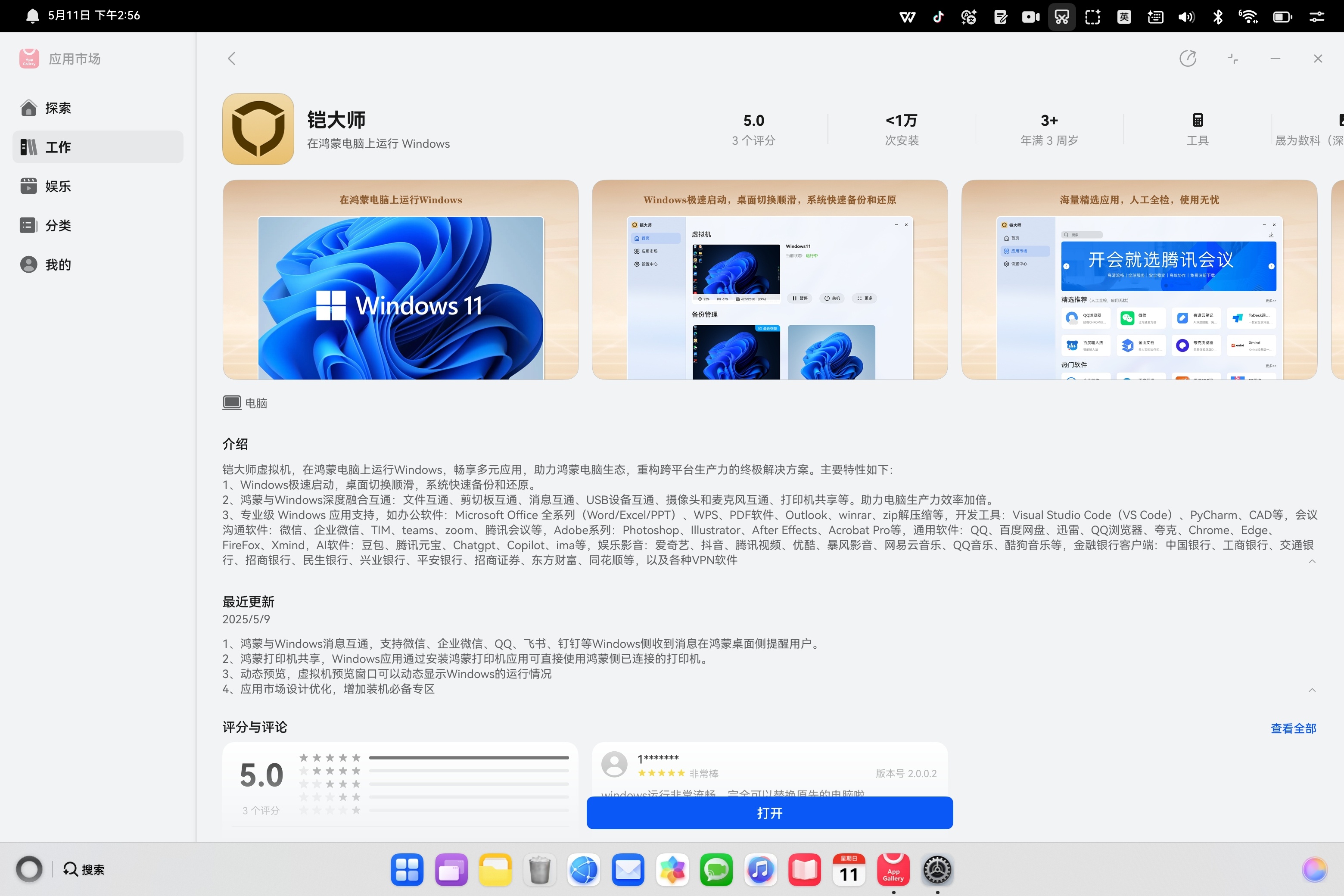Screen dimensions: 1344x896
Task: Click the 铠大师 app icon
Action: click(258, 128)
